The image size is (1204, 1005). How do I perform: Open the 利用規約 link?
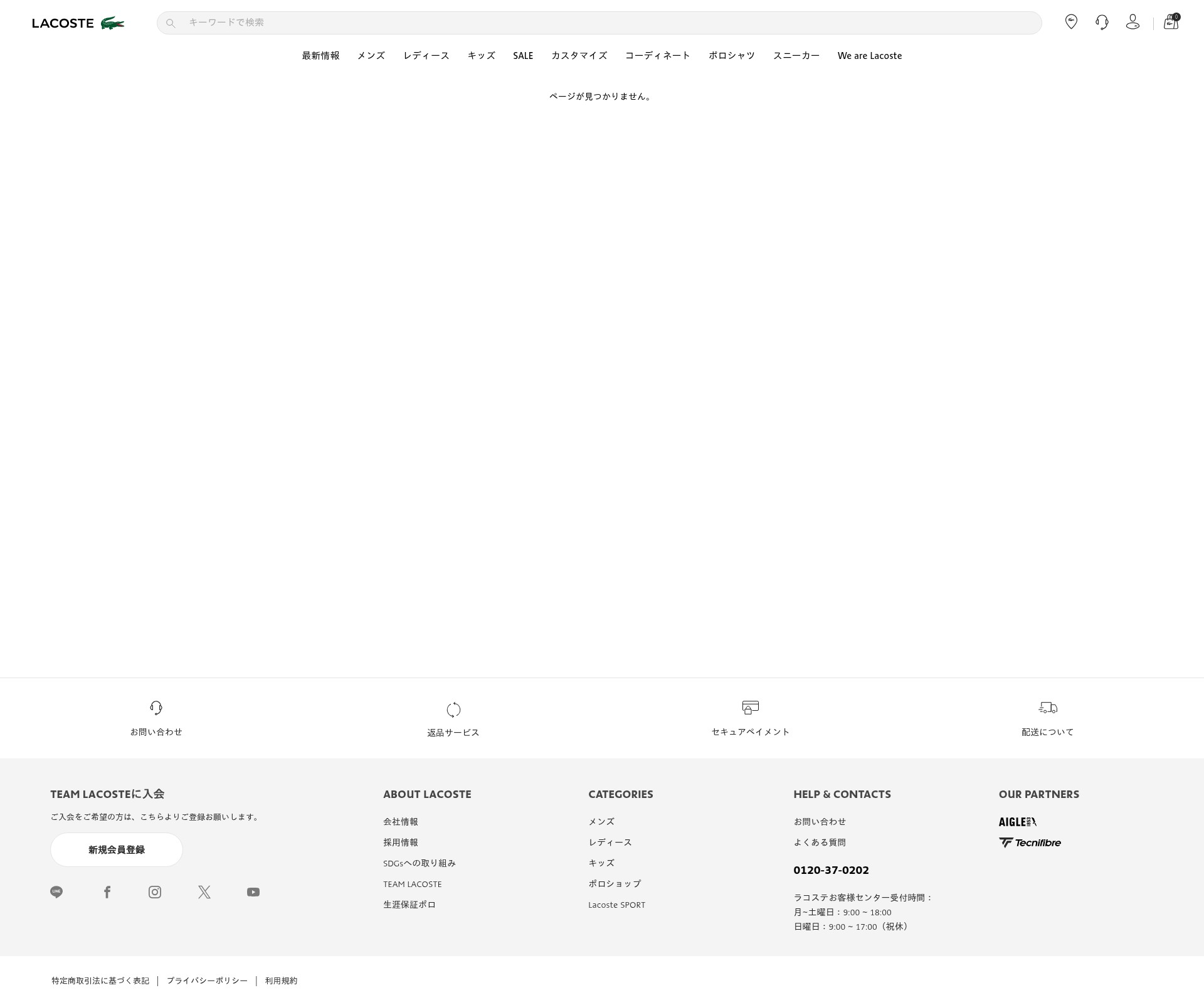[281, 981]
